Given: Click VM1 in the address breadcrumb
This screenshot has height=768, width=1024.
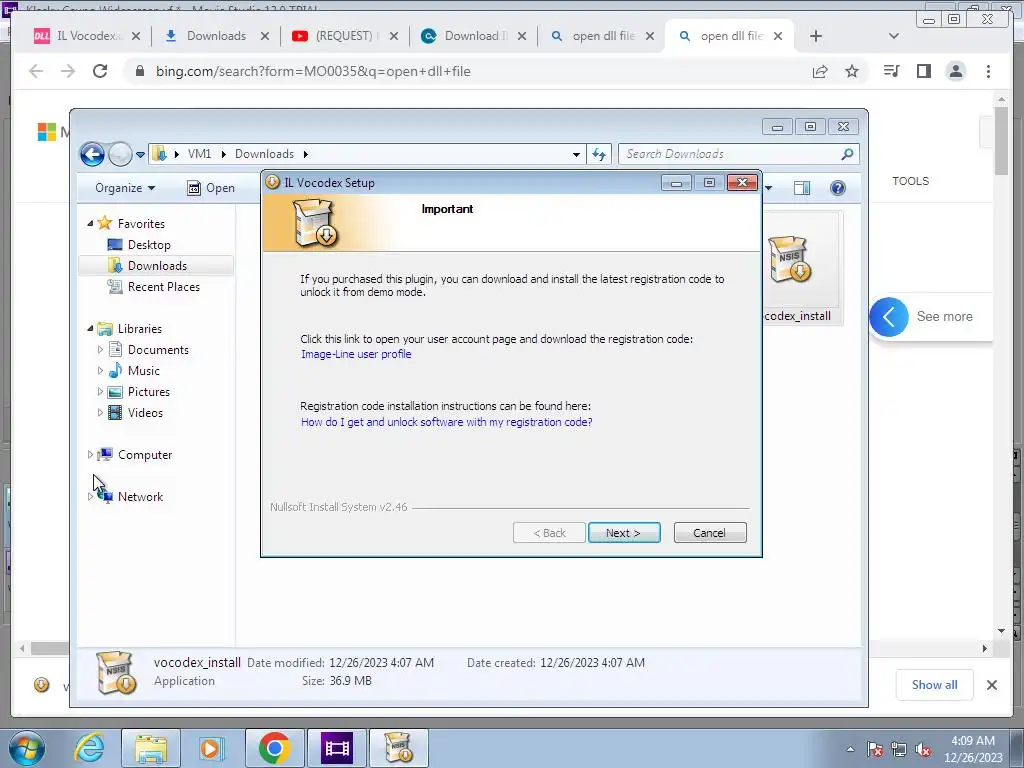Looking at the screenshot, I should tap(199, 154).
